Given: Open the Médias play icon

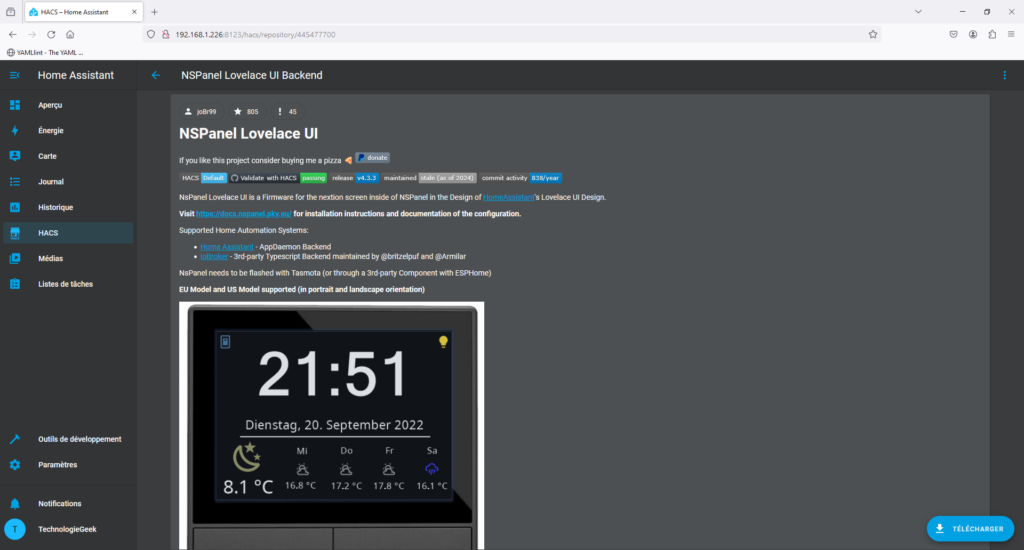Looking at the screenshot, I should [14, 259].
